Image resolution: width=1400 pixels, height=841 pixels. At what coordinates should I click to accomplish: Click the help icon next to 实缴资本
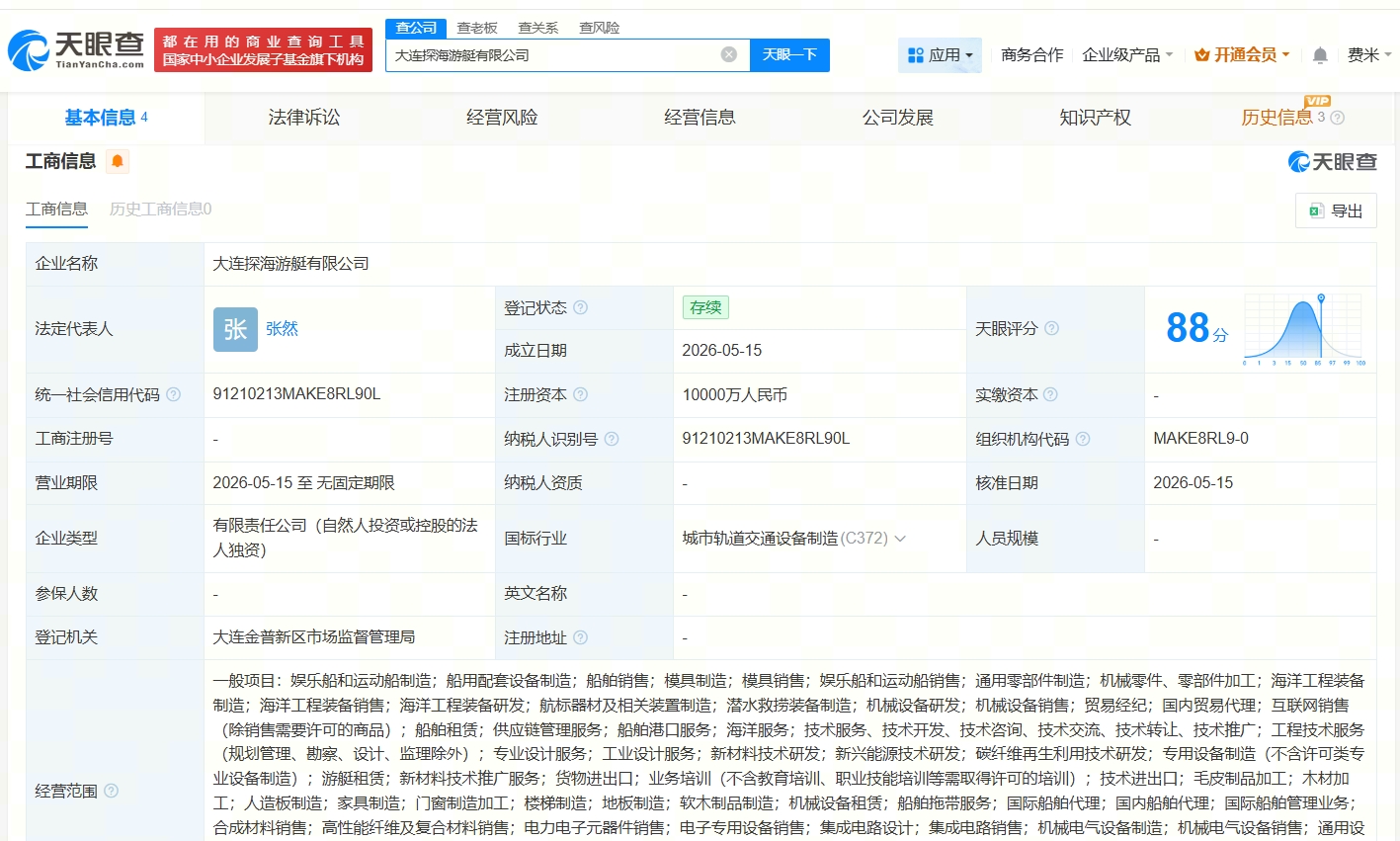point(1050,394)
